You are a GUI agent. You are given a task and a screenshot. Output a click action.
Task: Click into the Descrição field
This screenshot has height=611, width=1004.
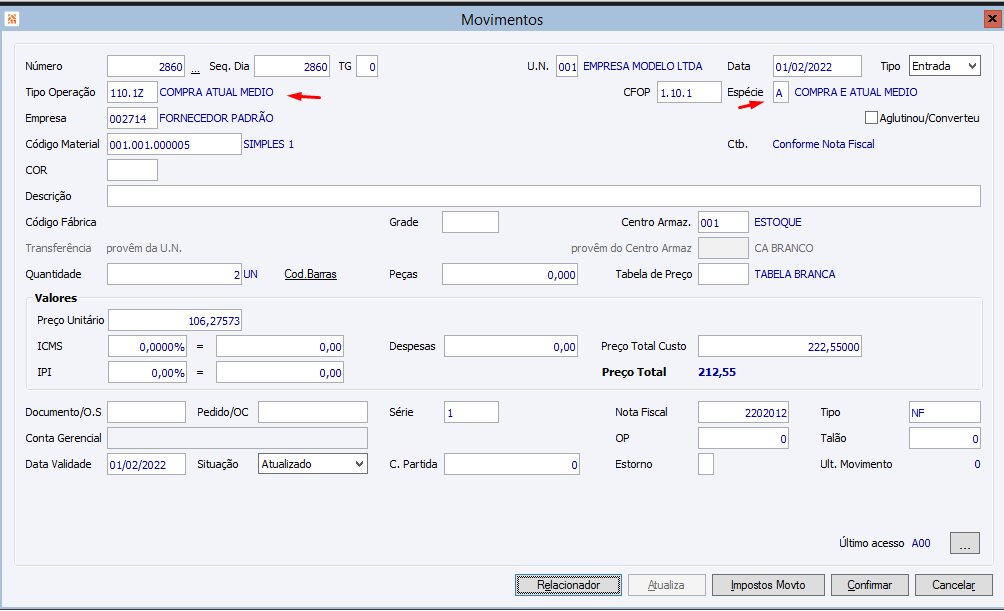pyautogui.click(x=544, y=196)
